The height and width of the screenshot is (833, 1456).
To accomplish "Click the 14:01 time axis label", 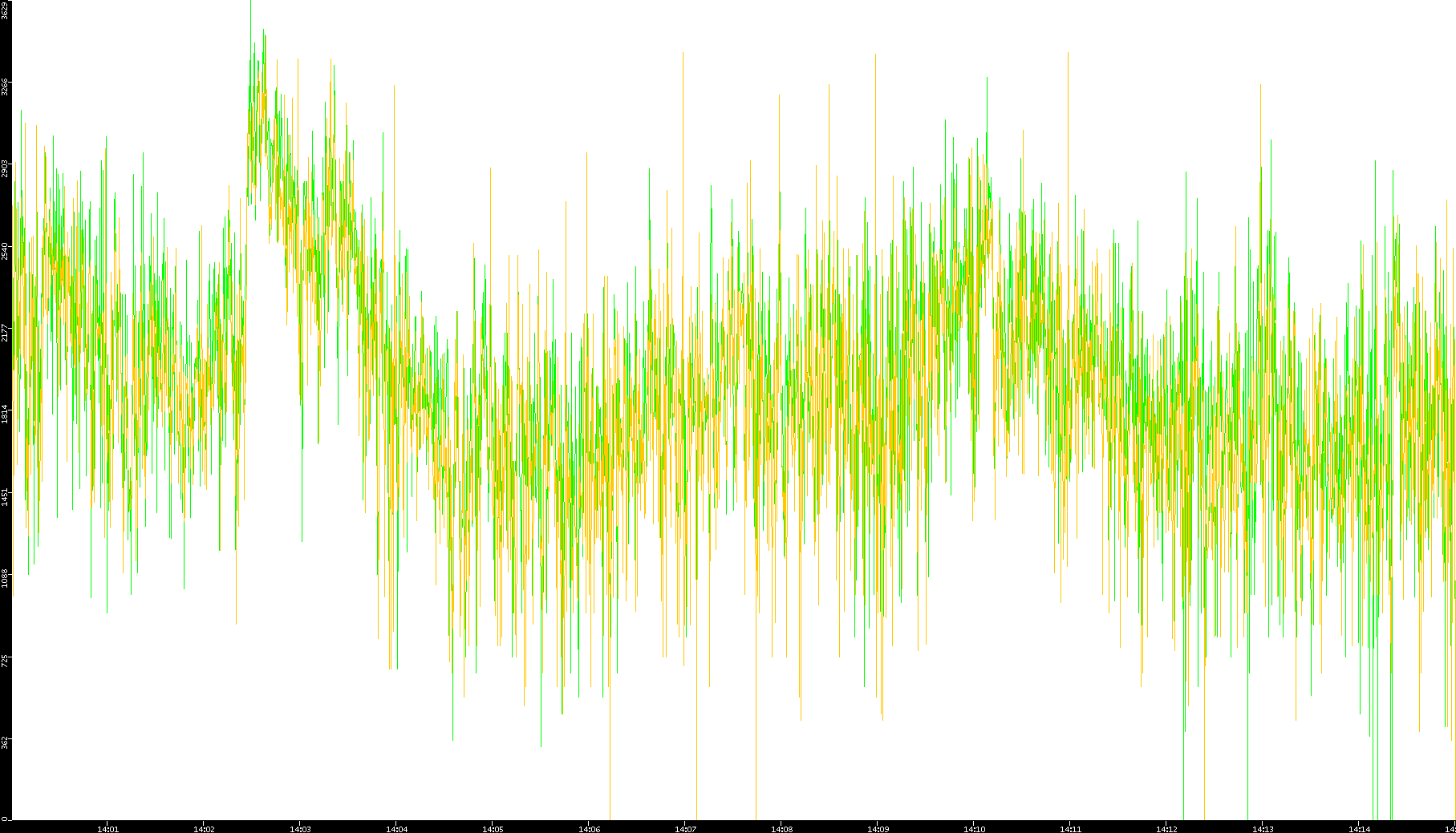I will (x=107, y=829).
